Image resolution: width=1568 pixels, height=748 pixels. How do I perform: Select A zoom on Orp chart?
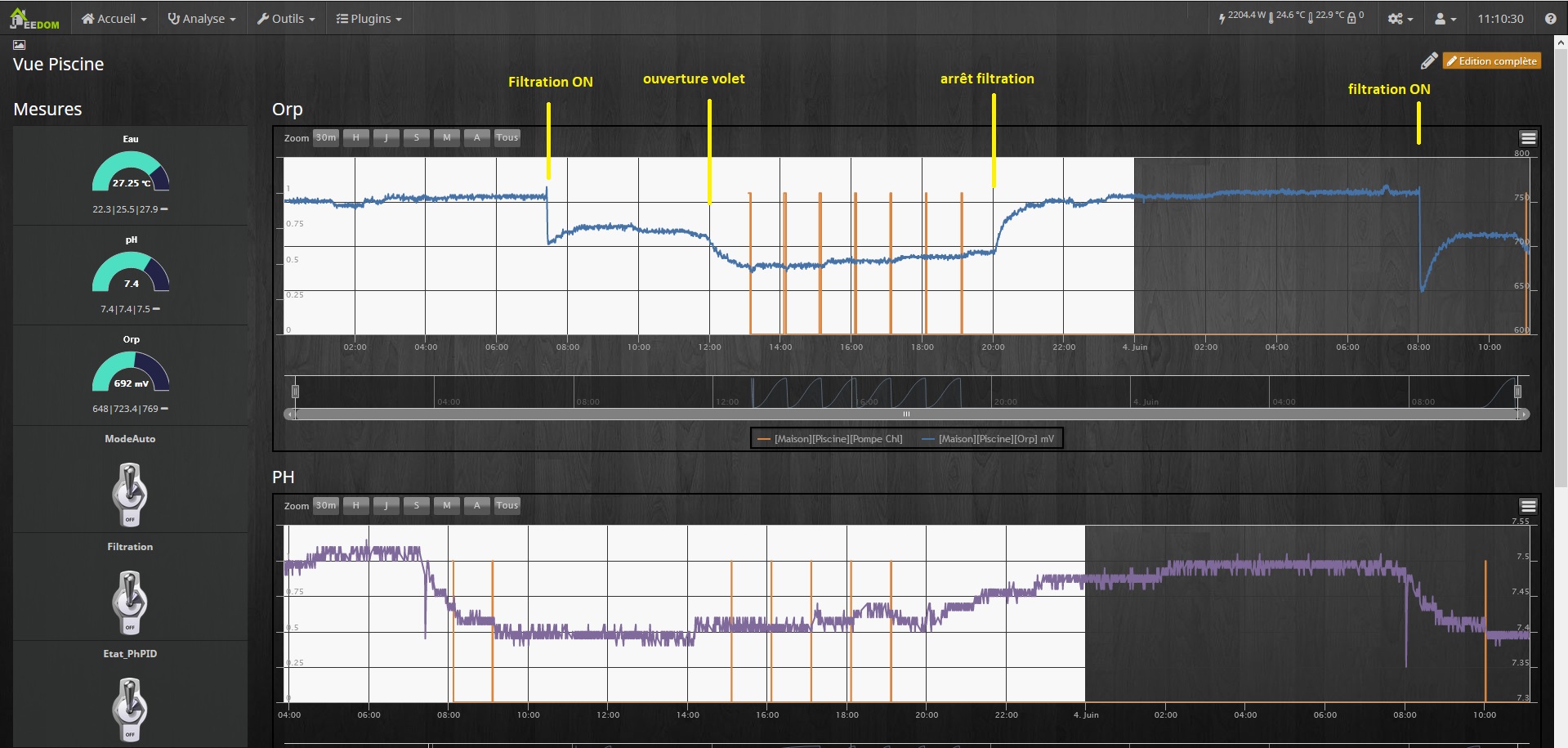tap(477, 137)
